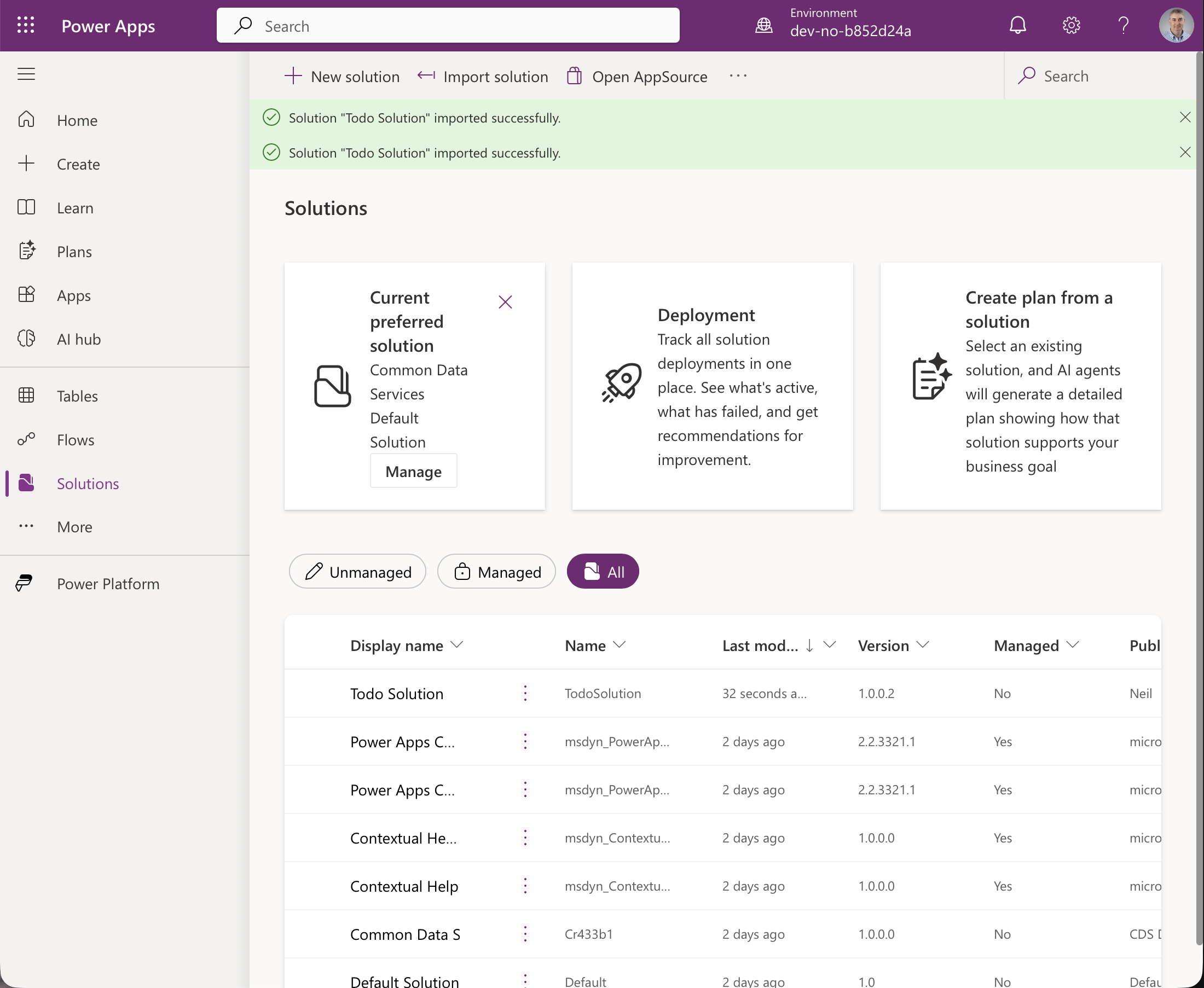The width and height of the screenshot is (1204, 988).
Task: Click the 32 seconds ago cell
Action: click(764, 693)
